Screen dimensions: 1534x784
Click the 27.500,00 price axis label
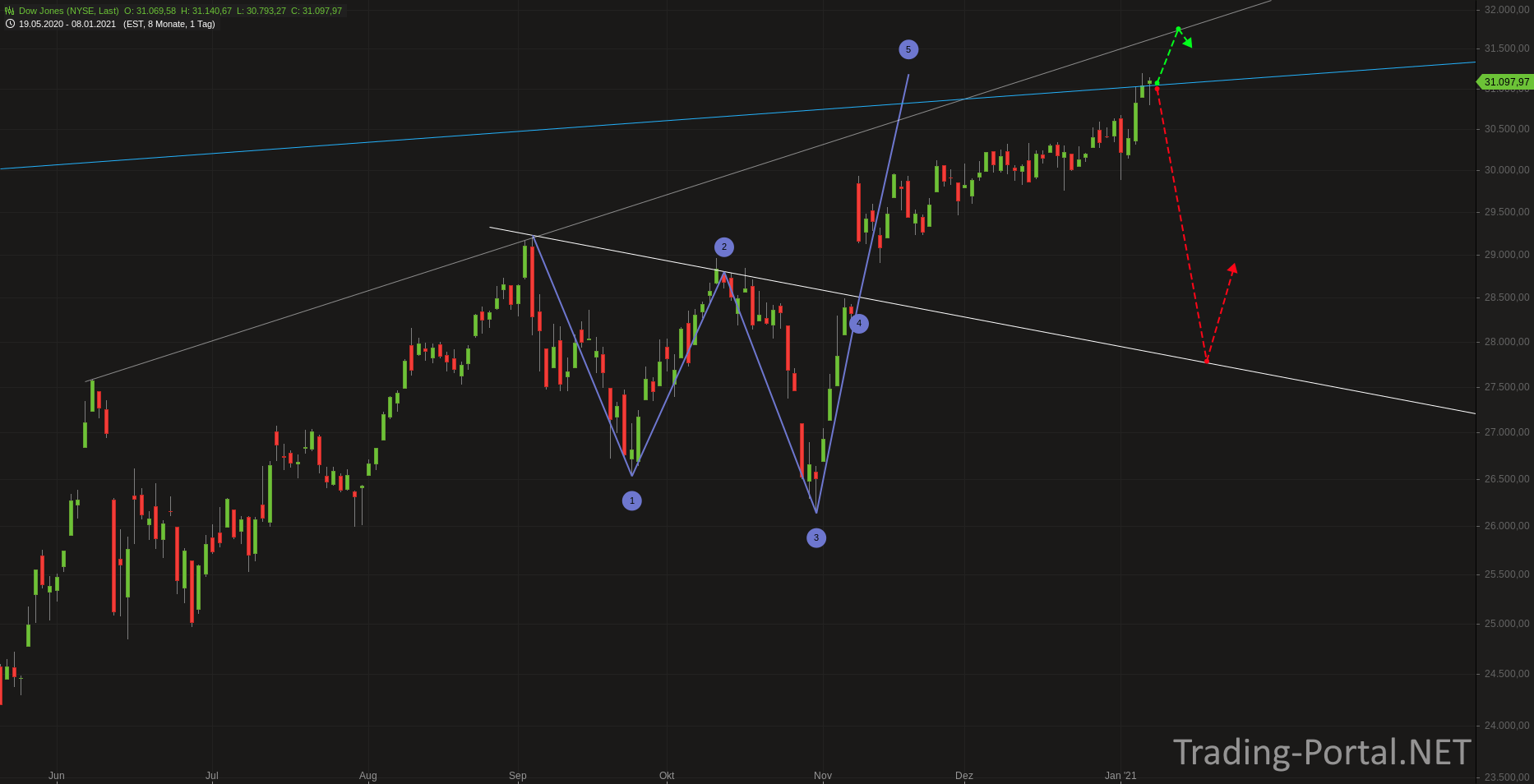click(x=1507, y=387)
